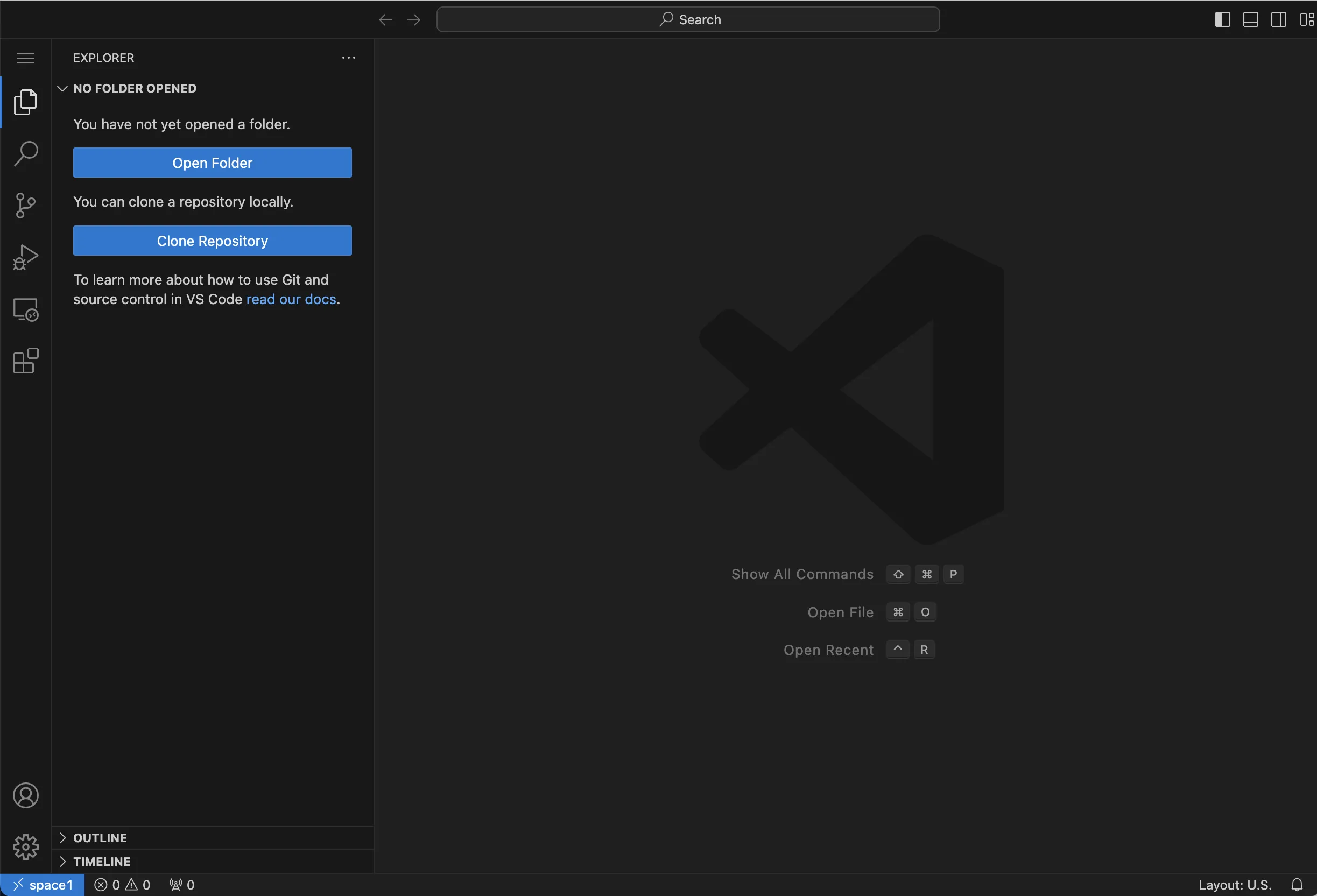
Task: Expand the Timeline section
Action: coord(213,862)
